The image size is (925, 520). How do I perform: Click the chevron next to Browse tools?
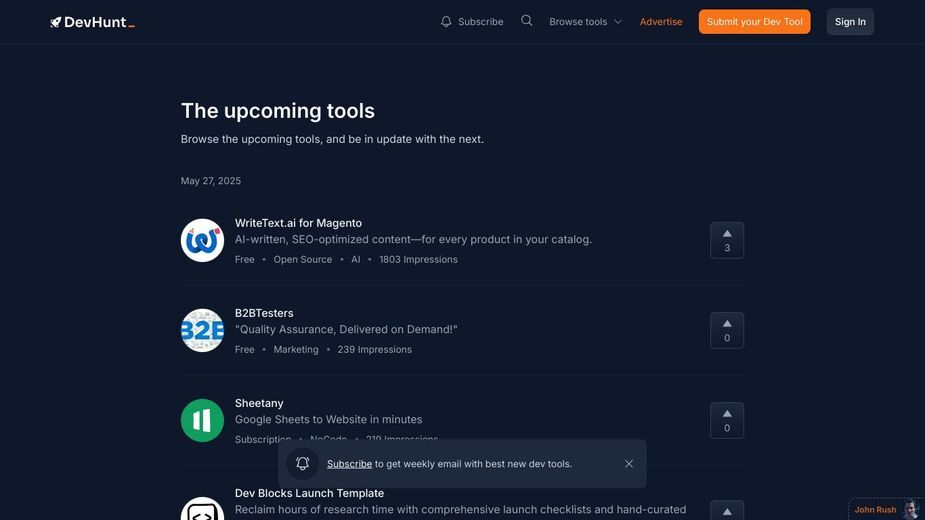618,22
